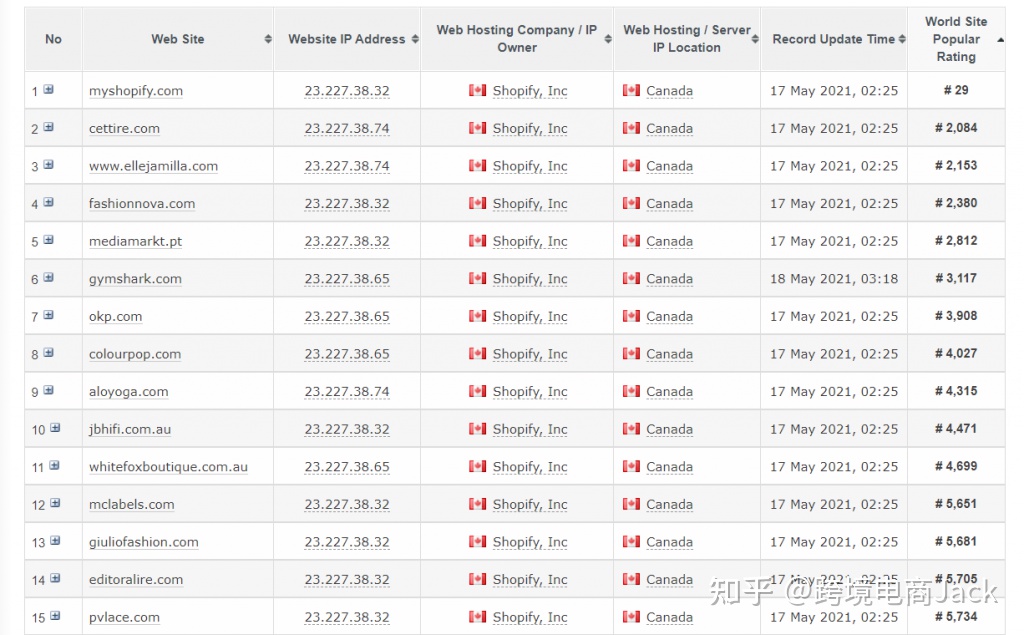Open the cettire.com site link

(x=124, y=129)
